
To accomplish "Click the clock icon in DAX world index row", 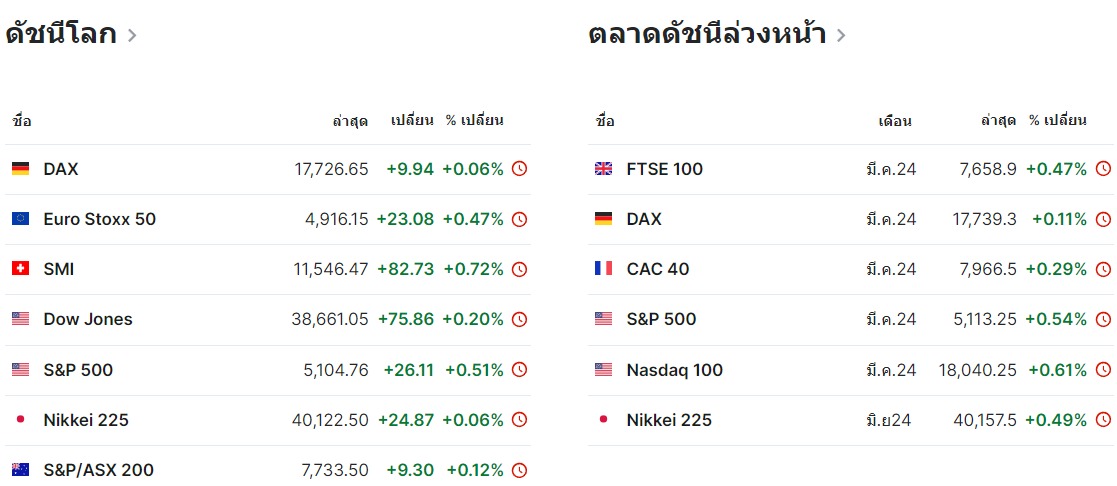I will click(x=519, y=169).
